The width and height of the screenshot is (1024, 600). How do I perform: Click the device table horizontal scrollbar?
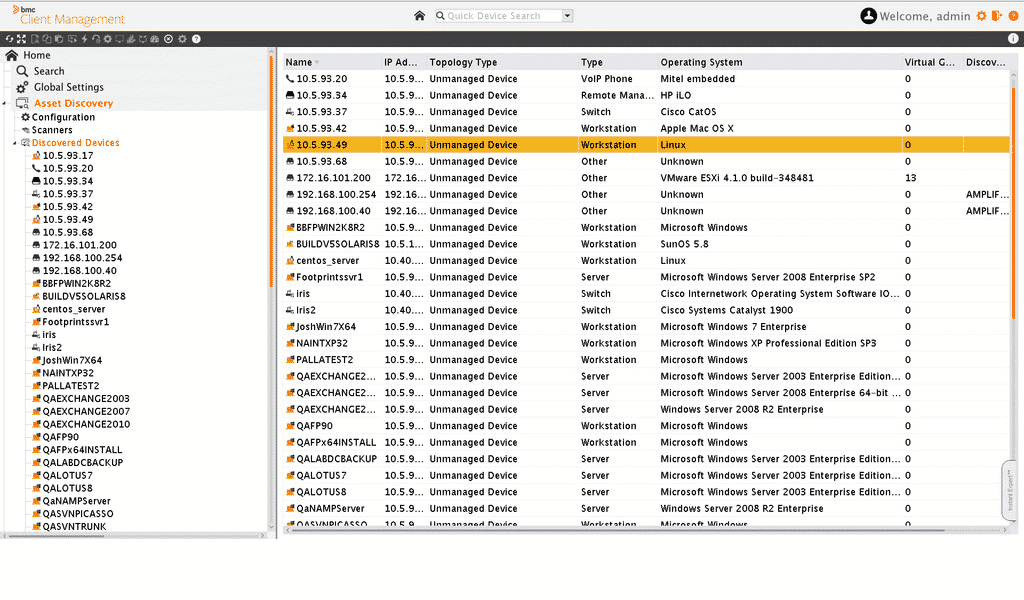(x=617, y=530)
